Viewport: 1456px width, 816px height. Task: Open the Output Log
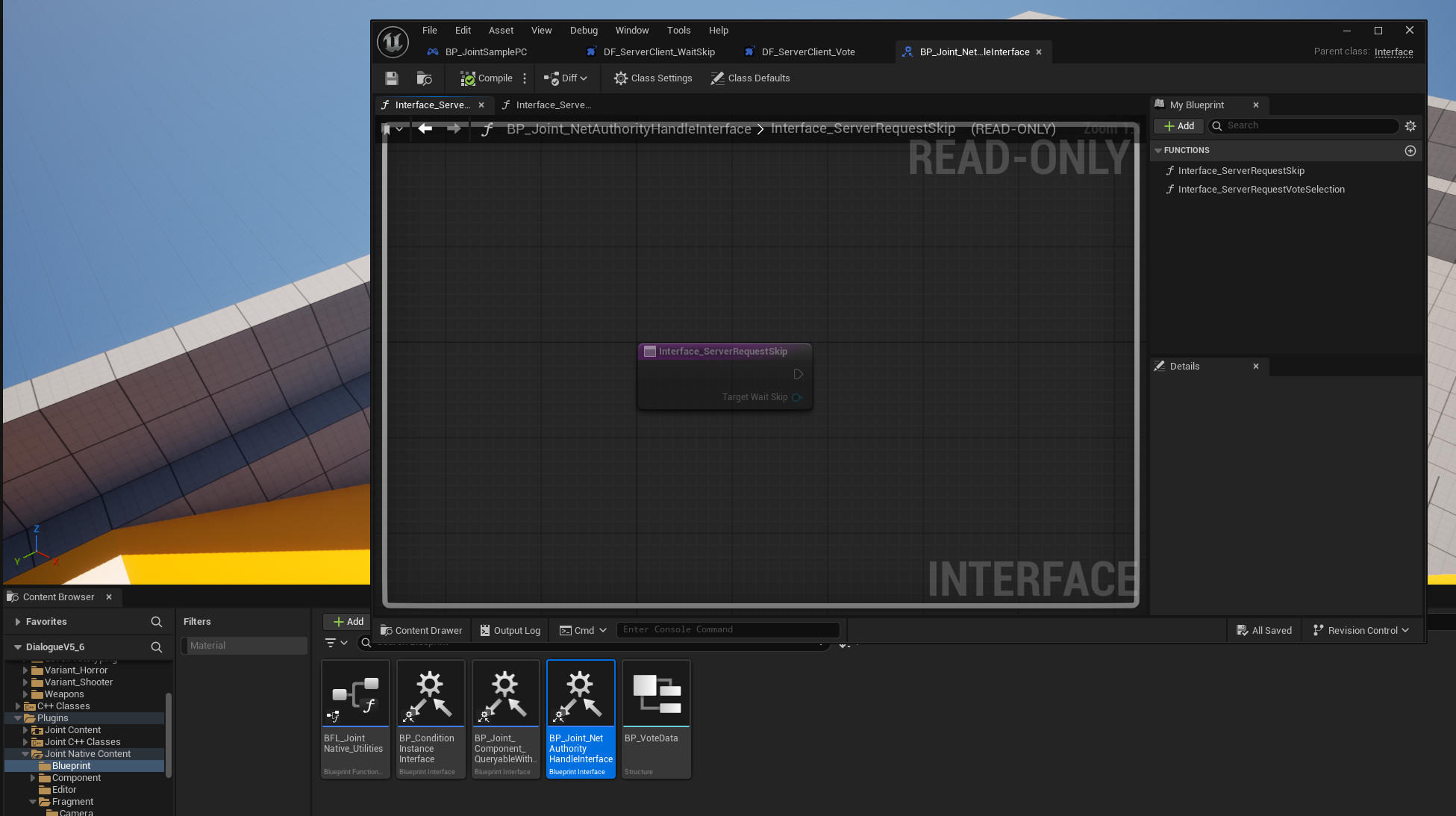click(510, 631)
